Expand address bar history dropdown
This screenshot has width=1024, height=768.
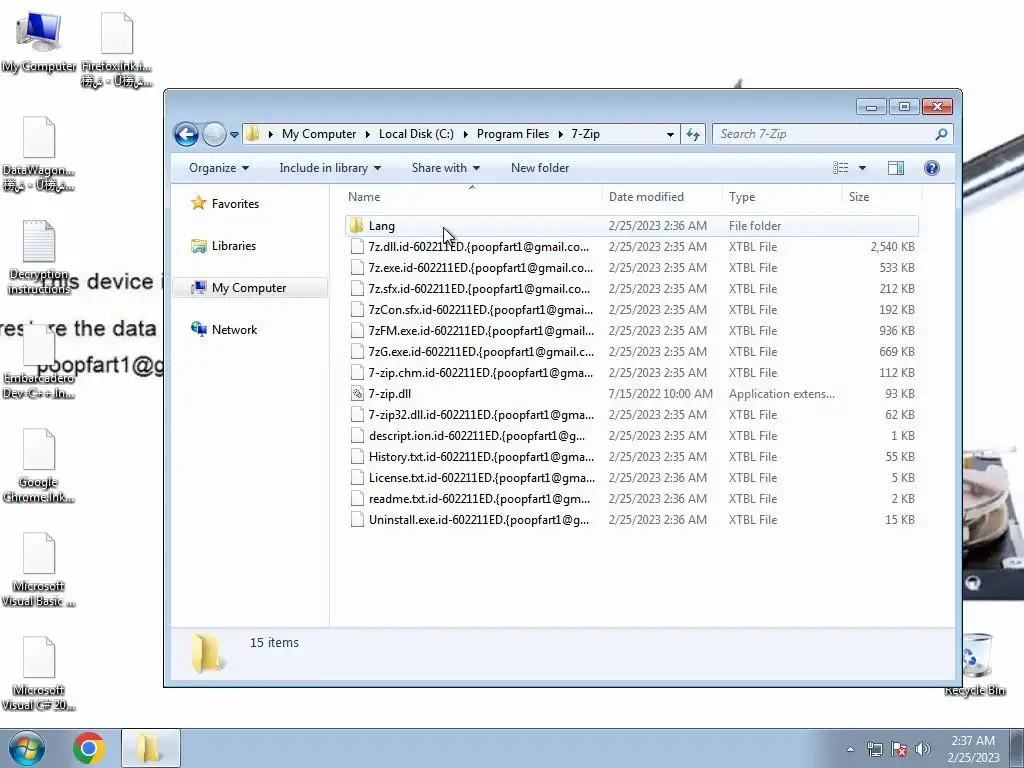(670, 135)
